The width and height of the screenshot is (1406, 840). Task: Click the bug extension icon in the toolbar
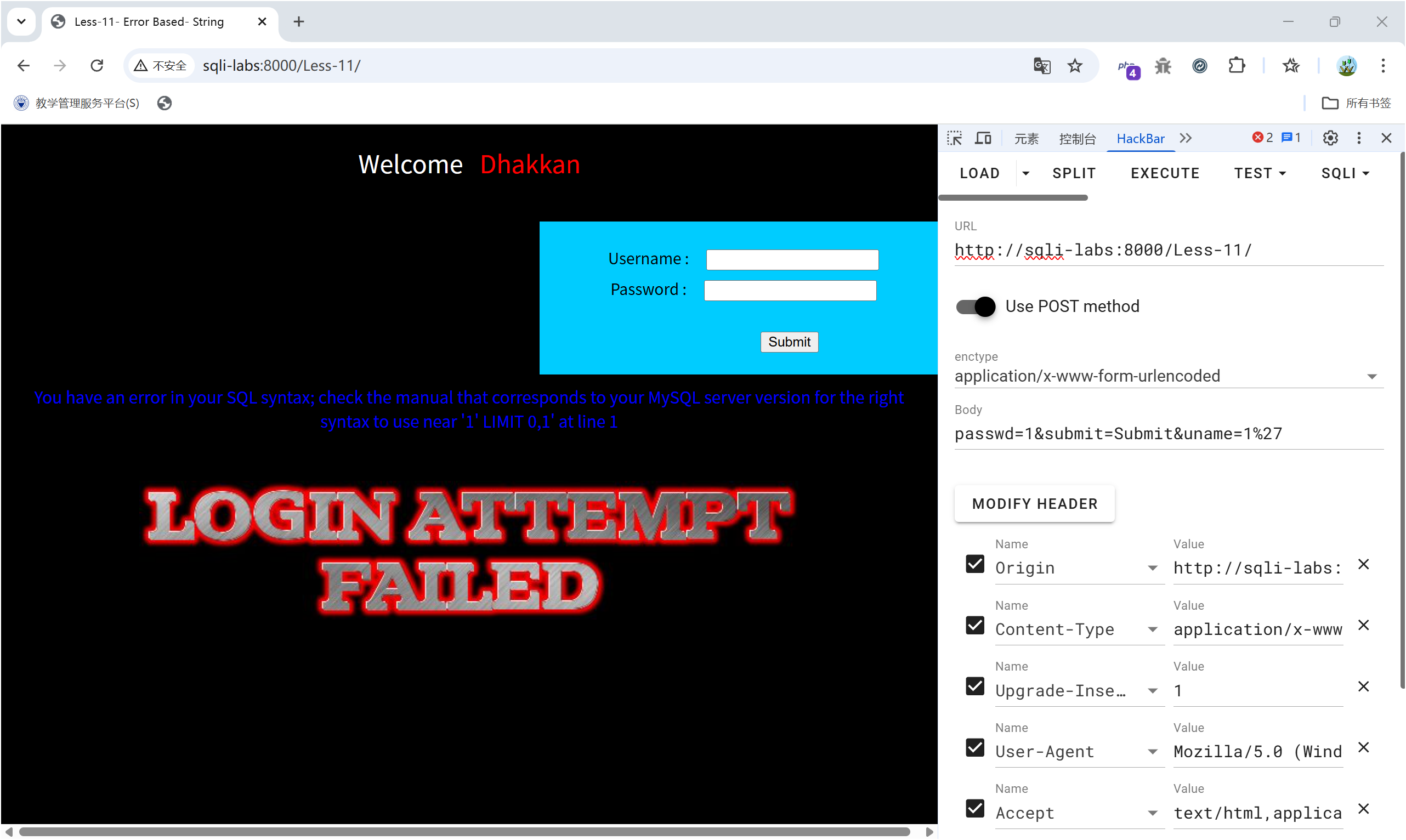point(1163,66)
